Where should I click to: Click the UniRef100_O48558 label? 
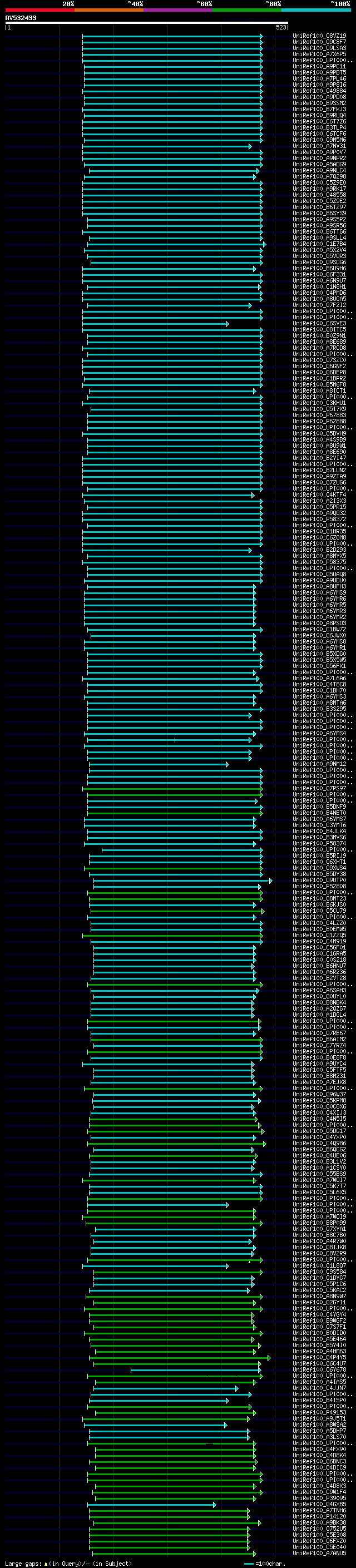(319, 195)
